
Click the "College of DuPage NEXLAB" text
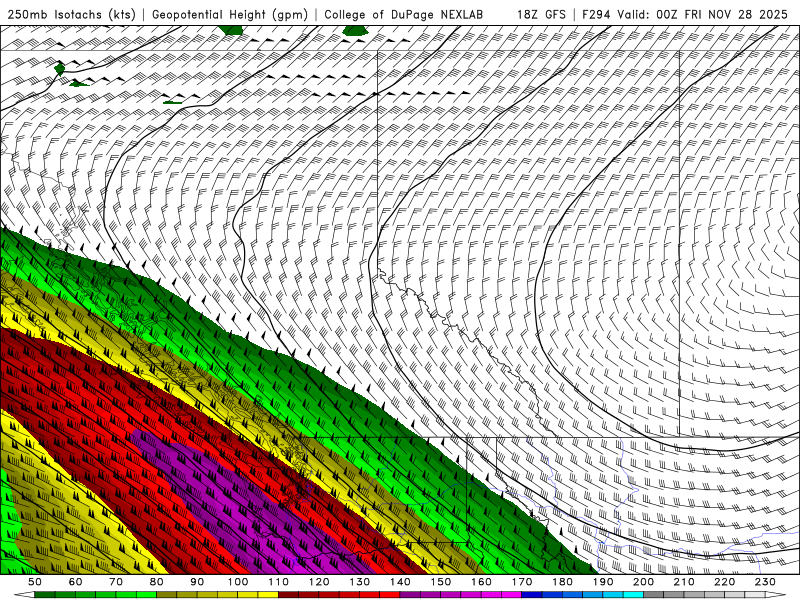[x=404, y=14]
